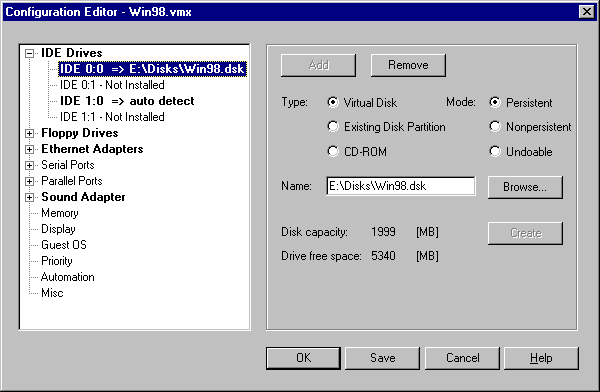
Task: Open the Misc settings item
Action: [x=52, y=293]
